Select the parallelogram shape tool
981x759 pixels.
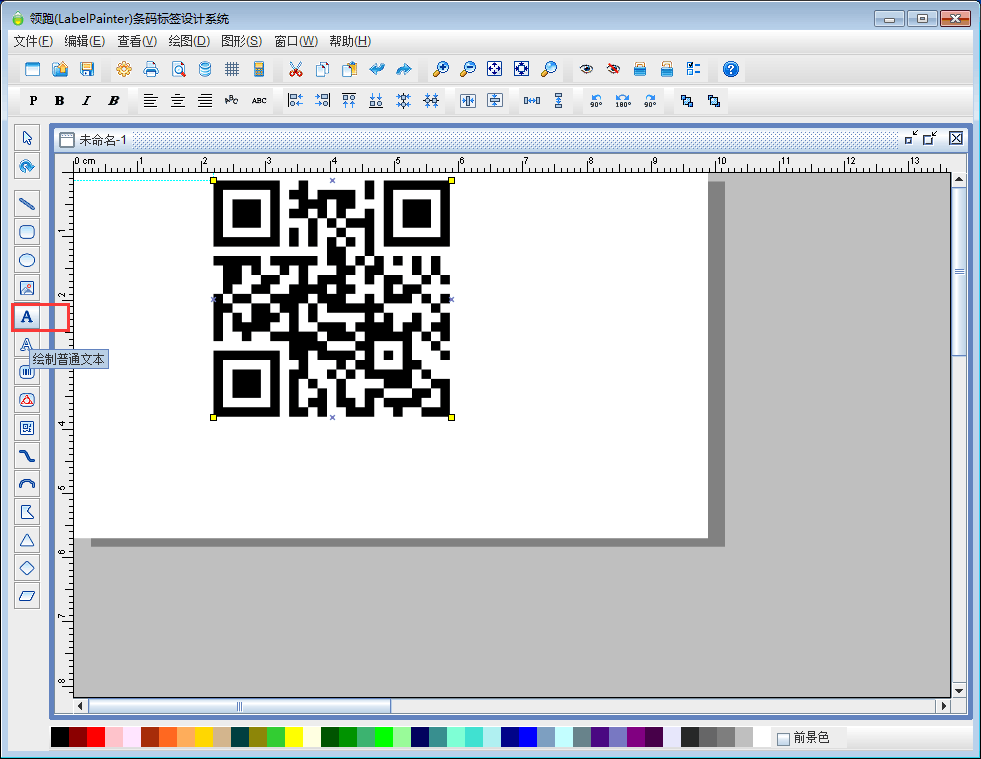coord(27,596)
